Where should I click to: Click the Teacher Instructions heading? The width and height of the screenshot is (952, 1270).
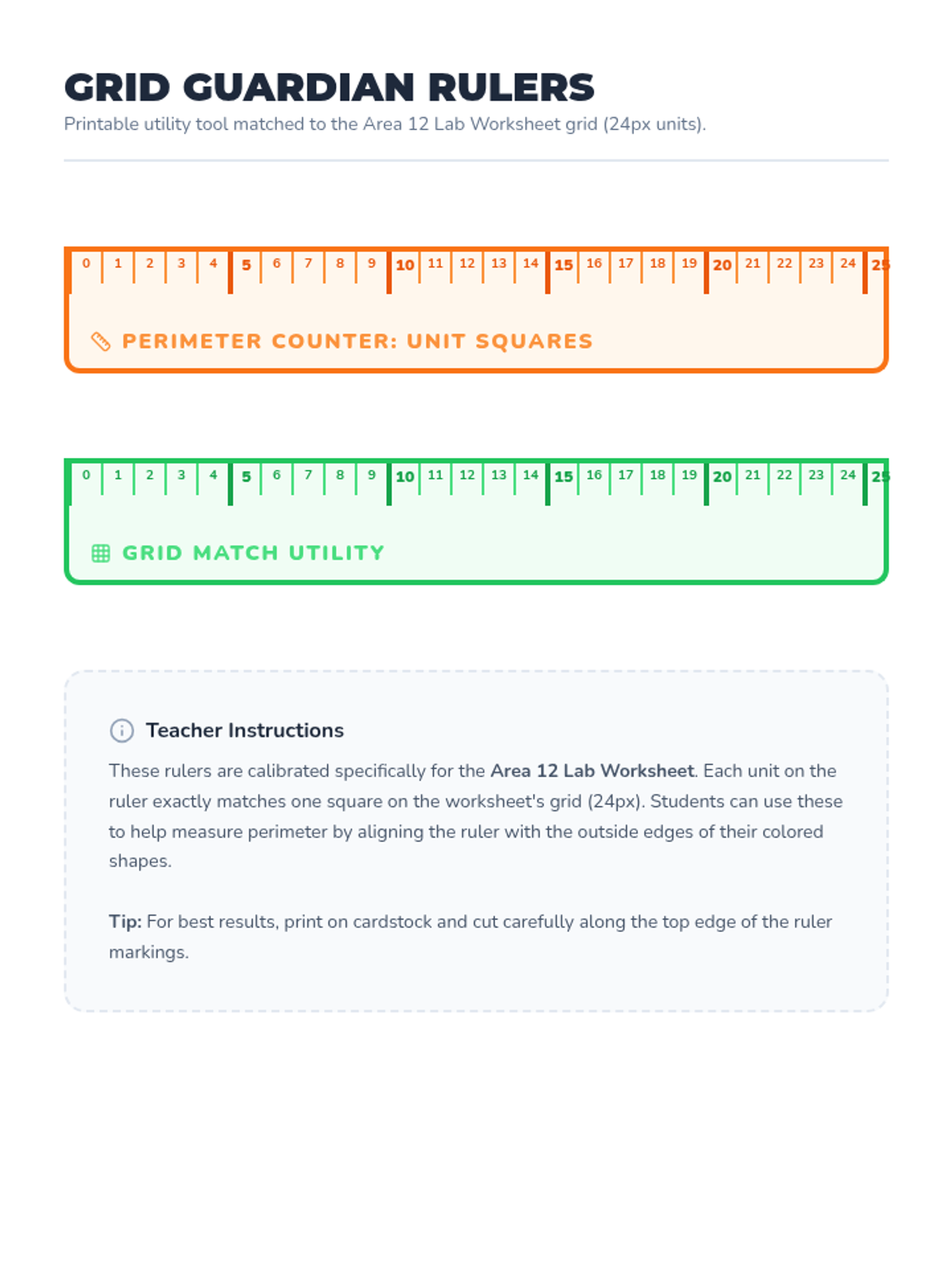coord(245,730)
